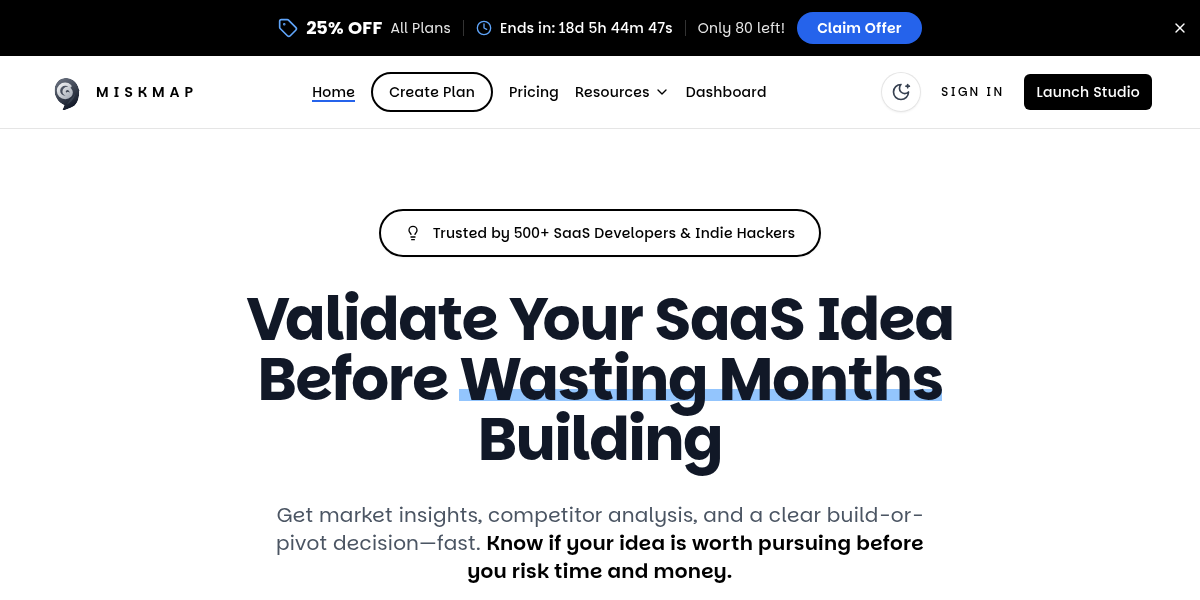Click the Miskmap logo icon
1200x600 pixels.
coord(67,92)
